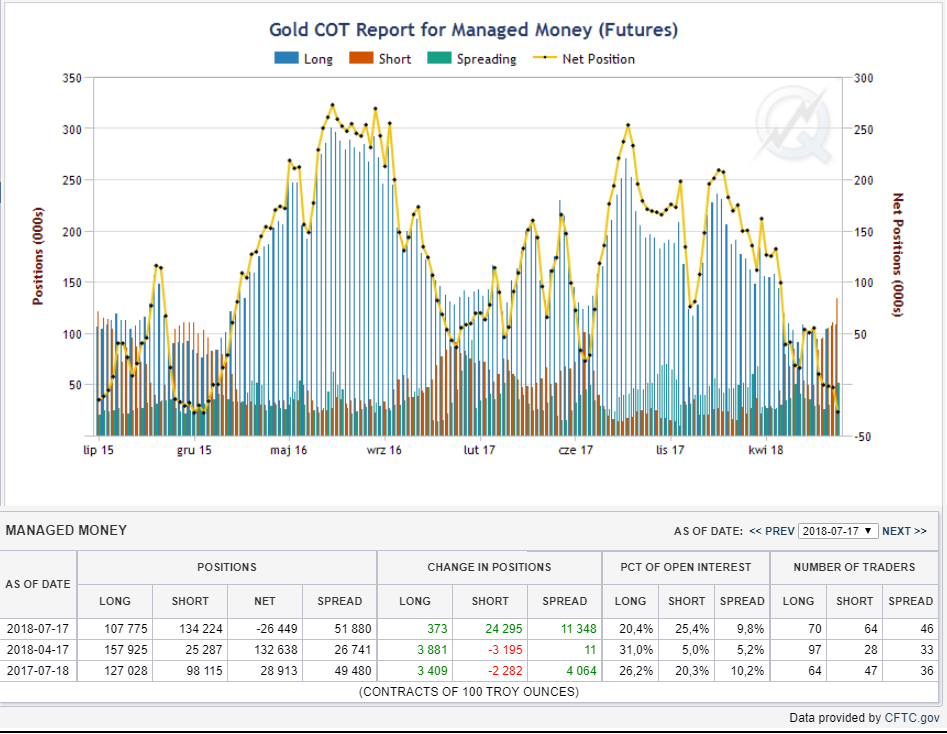
Task: Select the net position value -26 449
Action: (277, 629)
